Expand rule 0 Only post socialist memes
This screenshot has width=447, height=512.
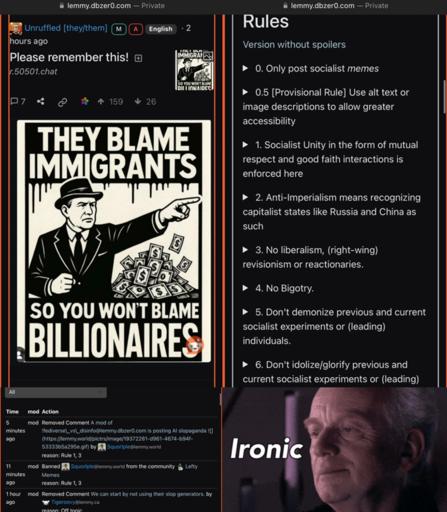click(311, 69)
